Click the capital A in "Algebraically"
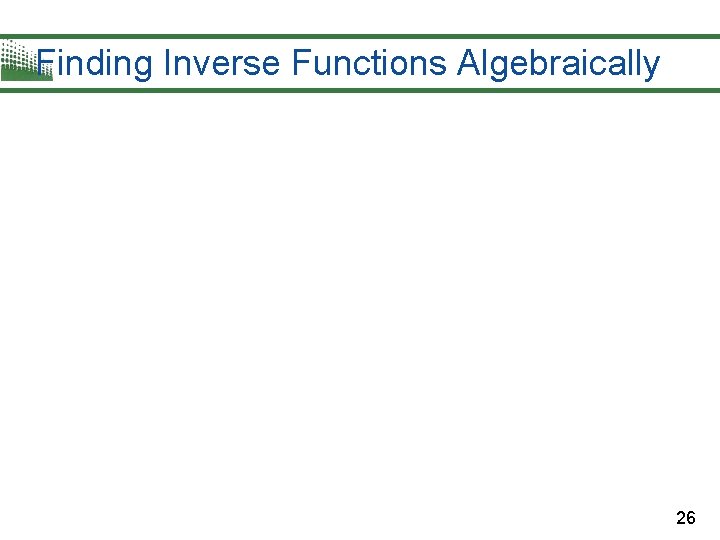 (x=468, y=64)
